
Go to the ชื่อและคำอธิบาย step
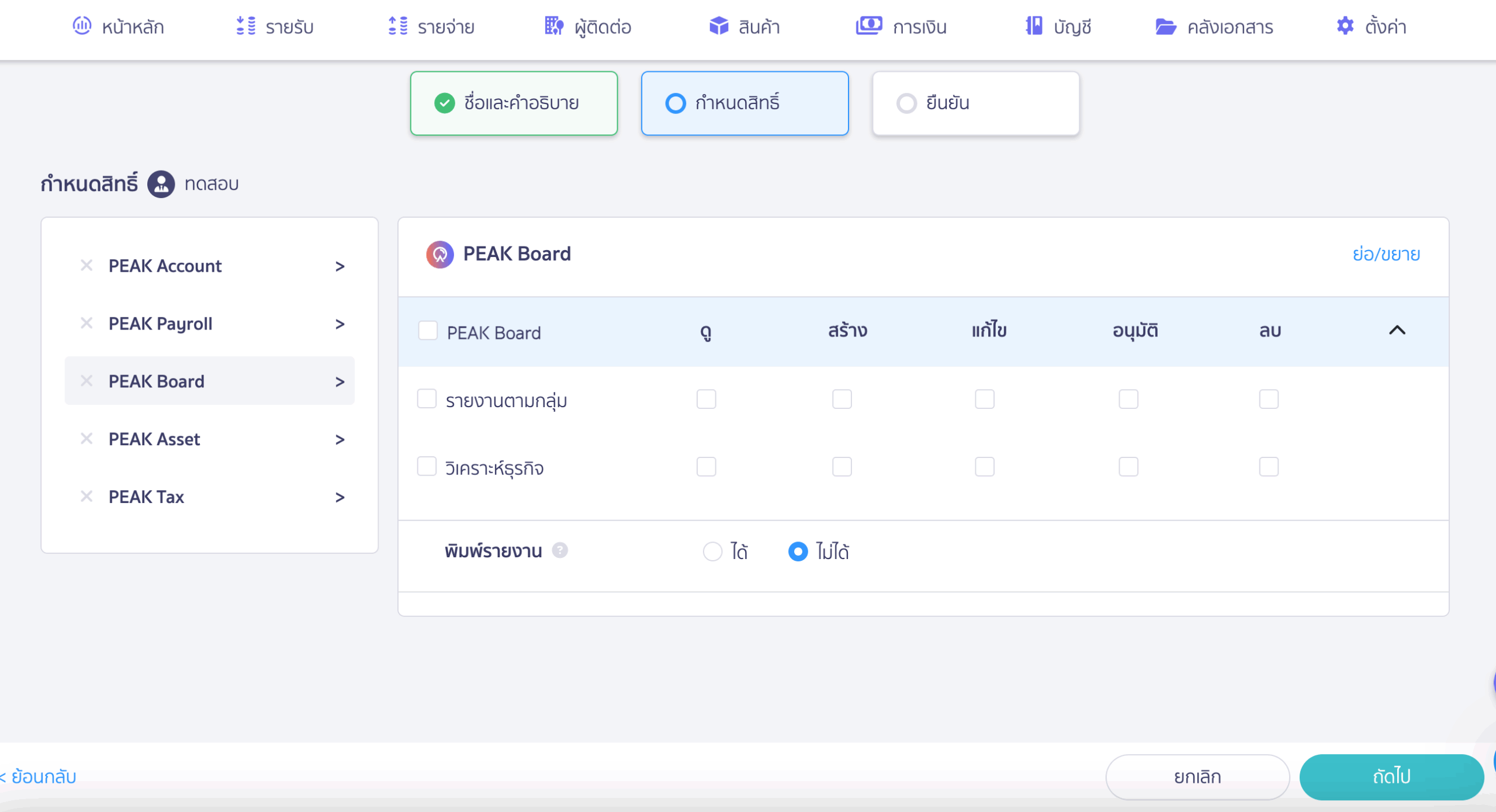pyautogui.click(x=514, y=103)
